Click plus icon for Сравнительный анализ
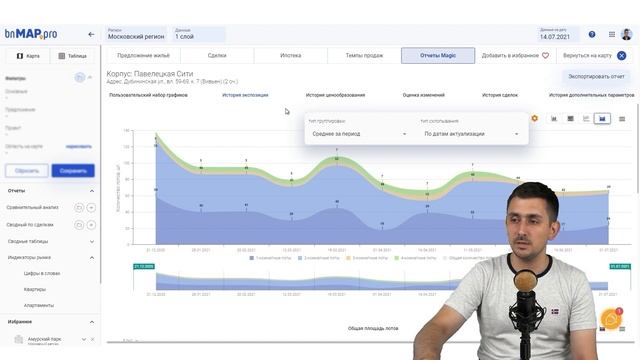640x360 pixels. 91,208
